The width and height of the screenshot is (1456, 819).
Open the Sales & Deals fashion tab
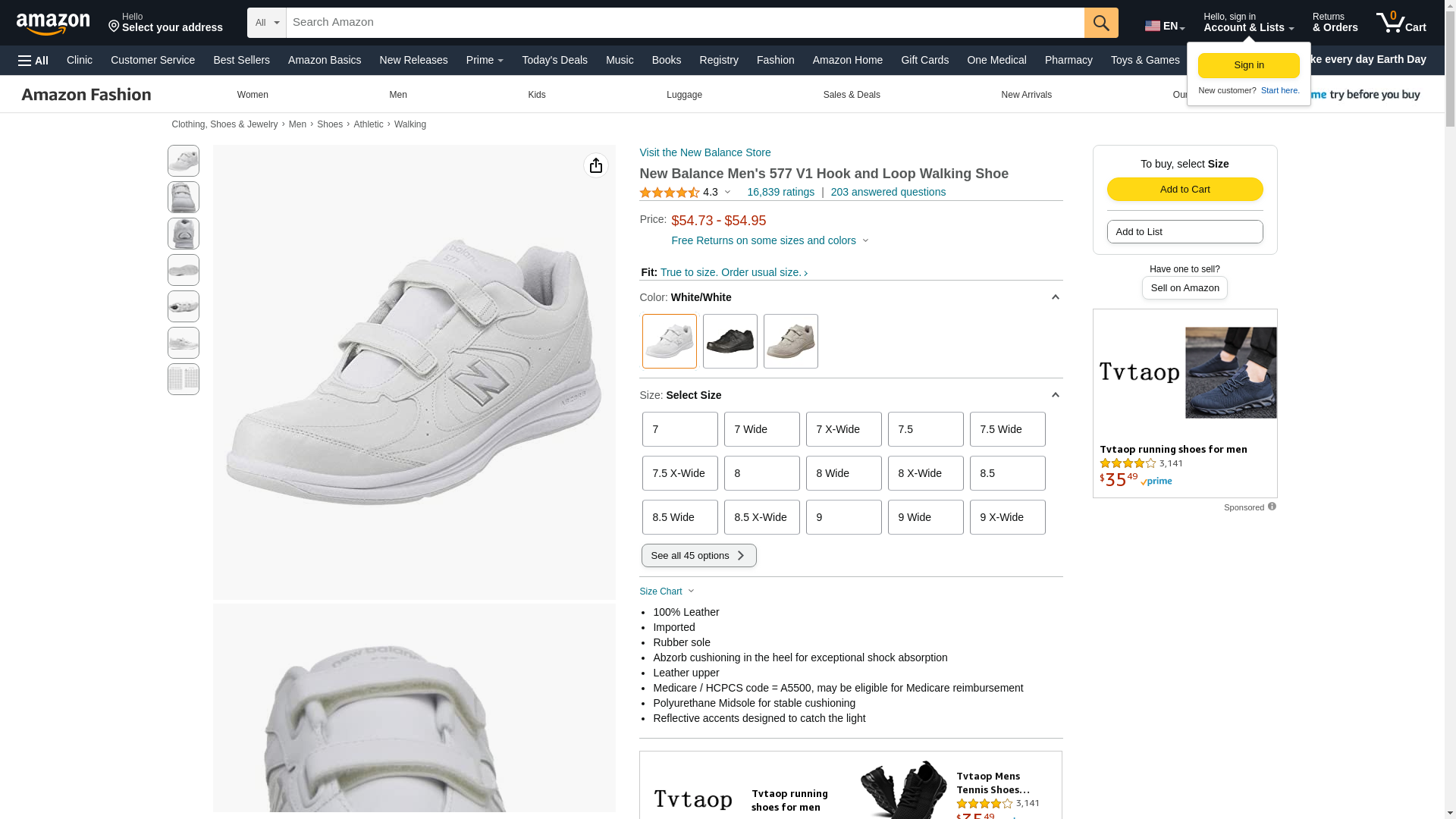(x=852, y=95)
